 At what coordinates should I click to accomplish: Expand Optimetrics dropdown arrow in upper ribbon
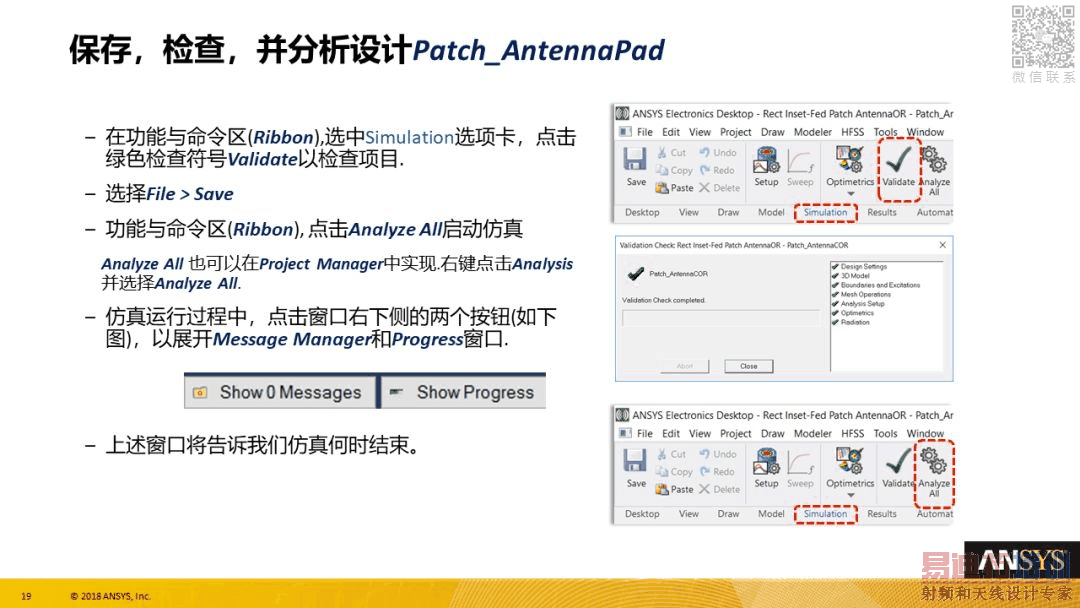tap(850, 194)
